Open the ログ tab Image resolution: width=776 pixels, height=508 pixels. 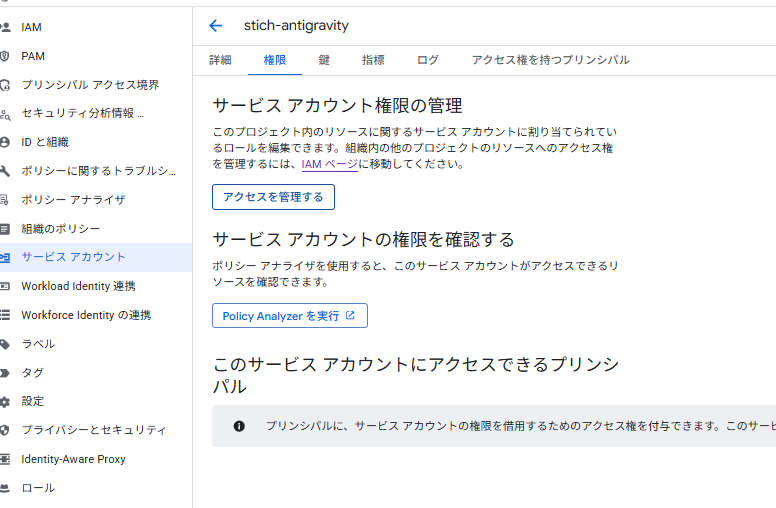tap(427, 60)
